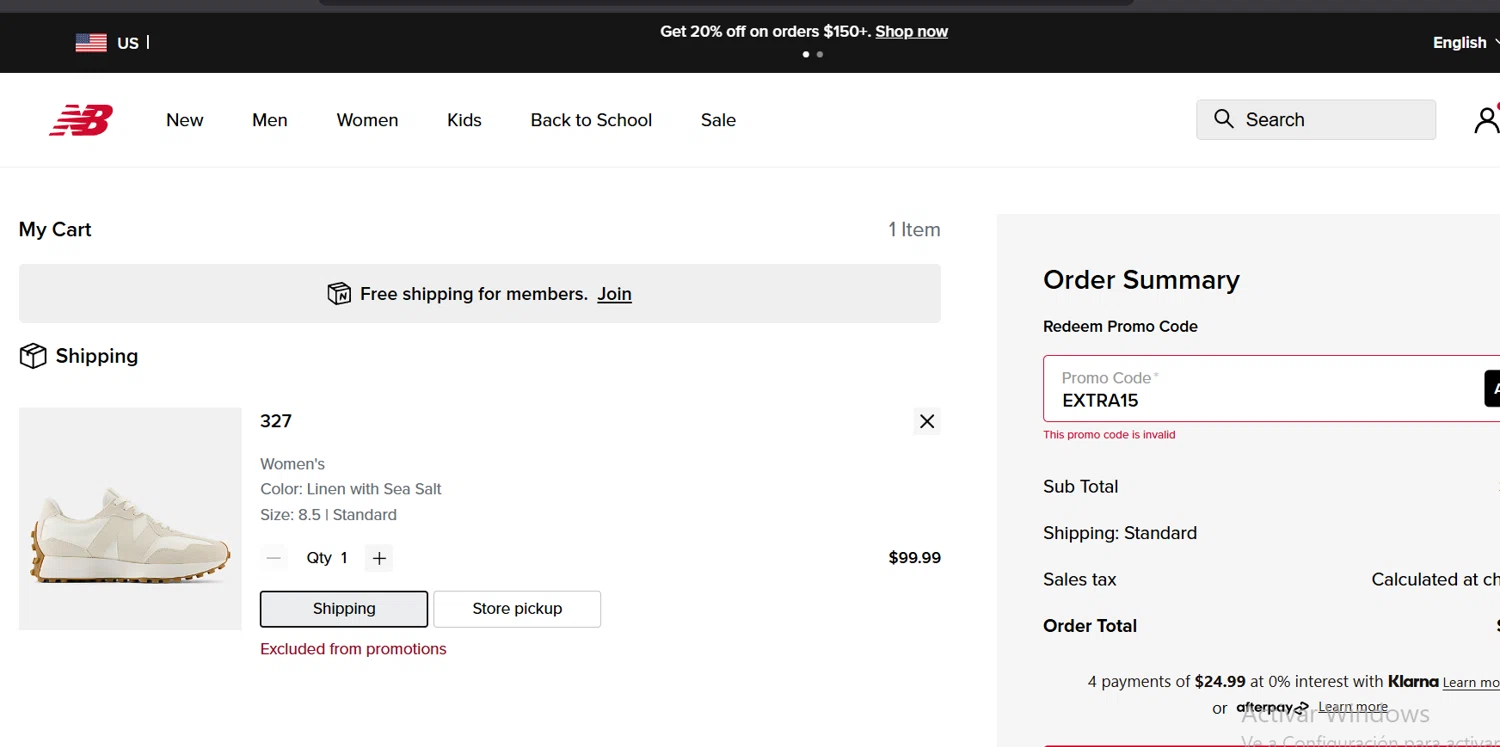The width and height of the screenshot is (1500, 747).
Task: Open the New menu
Action: 185,120
